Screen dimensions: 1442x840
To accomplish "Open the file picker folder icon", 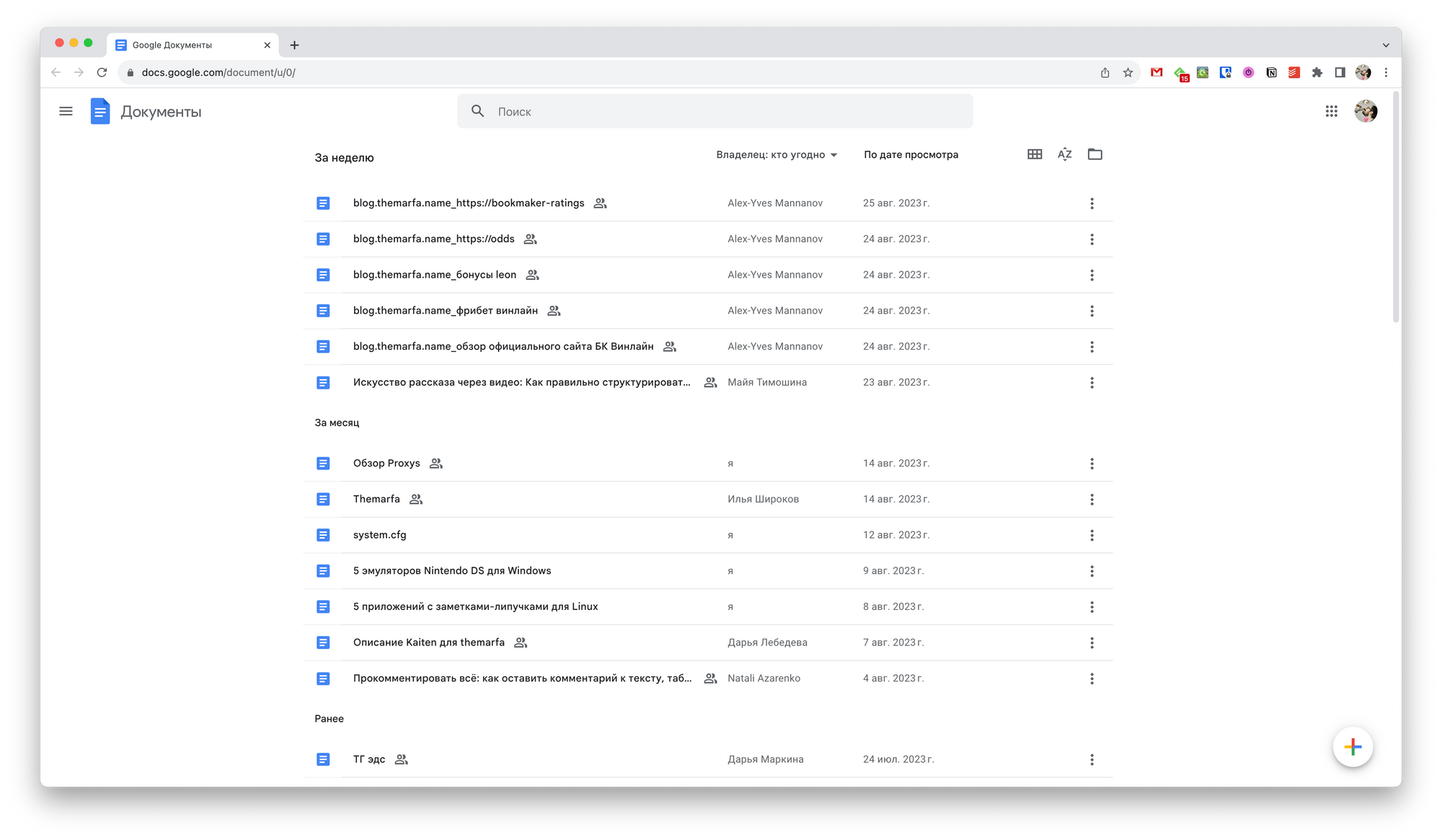I will click(x=1094, y=154).
